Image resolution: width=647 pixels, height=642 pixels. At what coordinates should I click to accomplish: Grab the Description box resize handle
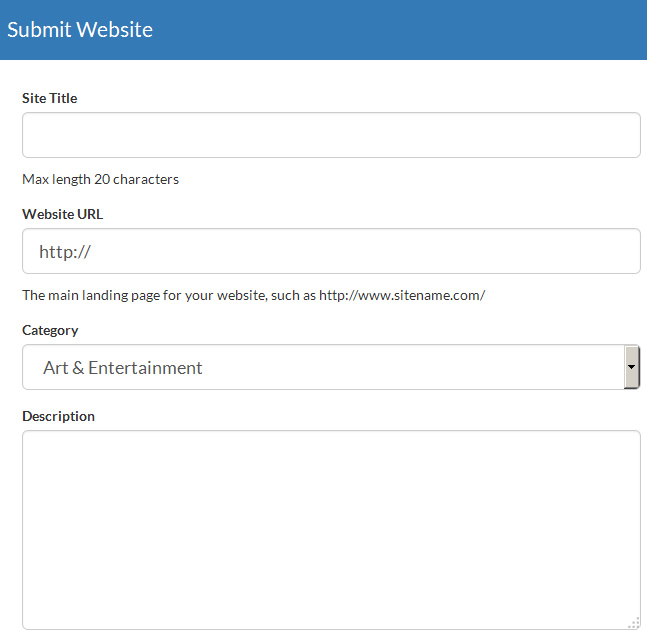pyautogui.click(x=633, y=623)
